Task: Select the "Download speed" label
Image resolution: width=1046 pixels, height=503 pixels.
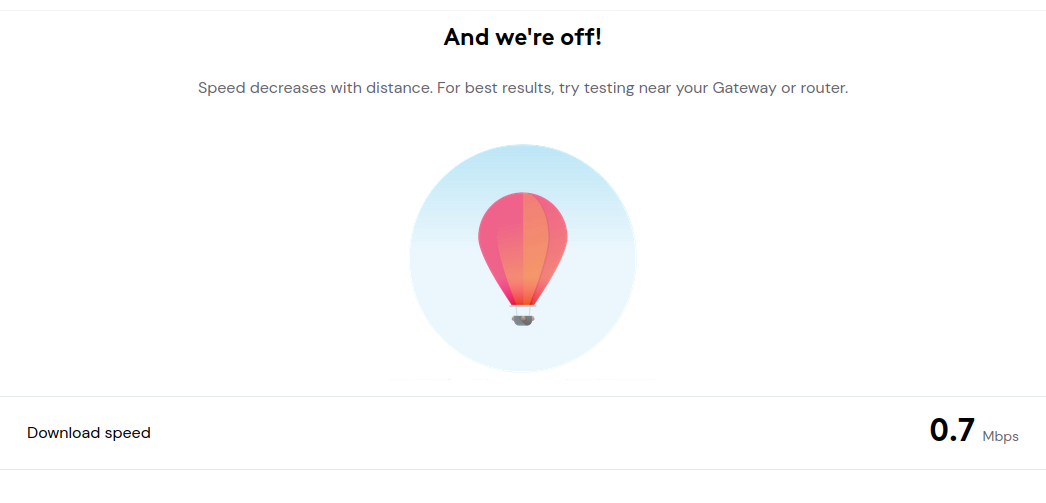Action: (x=89, y=433)
